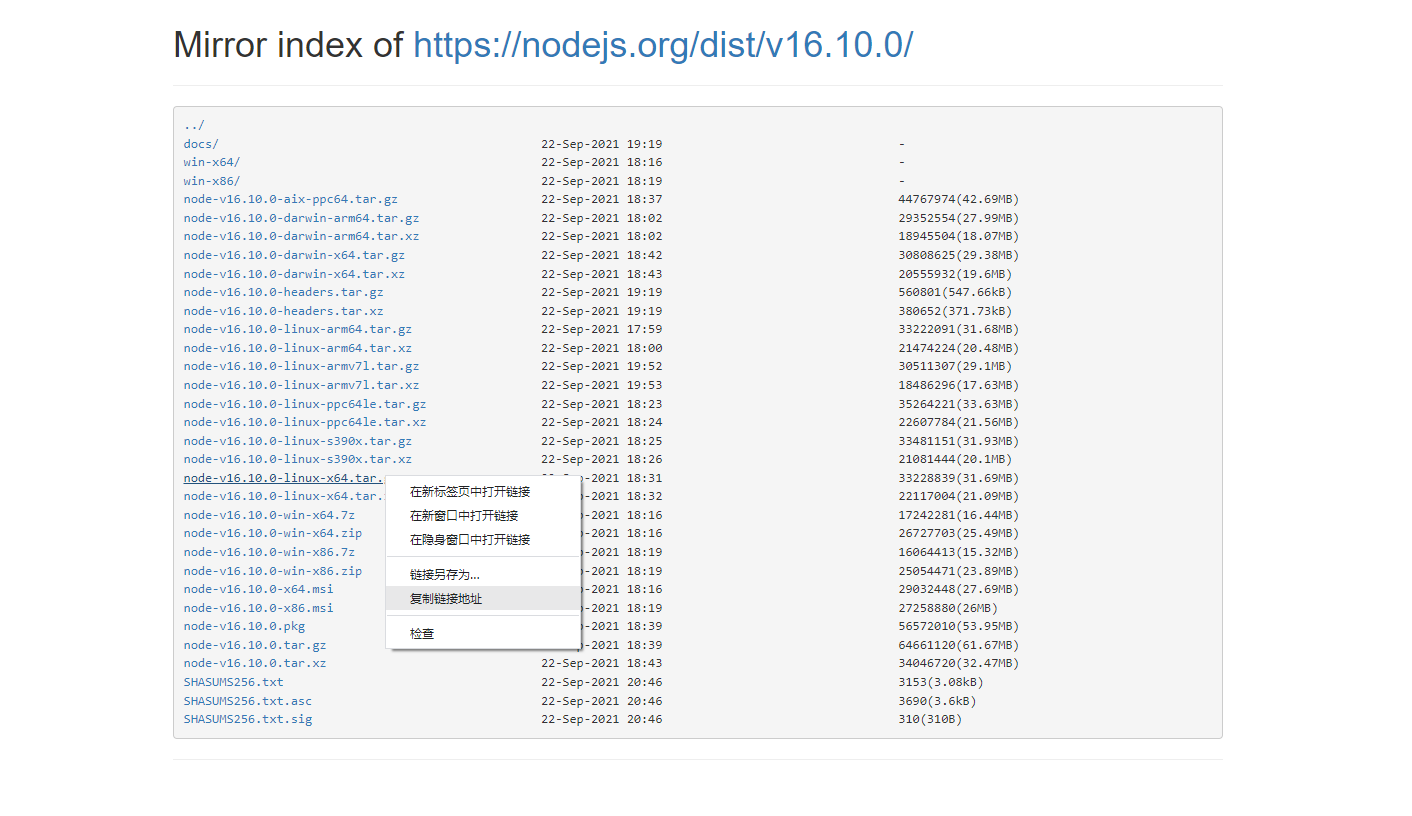Download node-v16.10.0-darwin-arm64.tar.xz
The height and width of the screenshot is (816, 1412).
click(301, 236)
